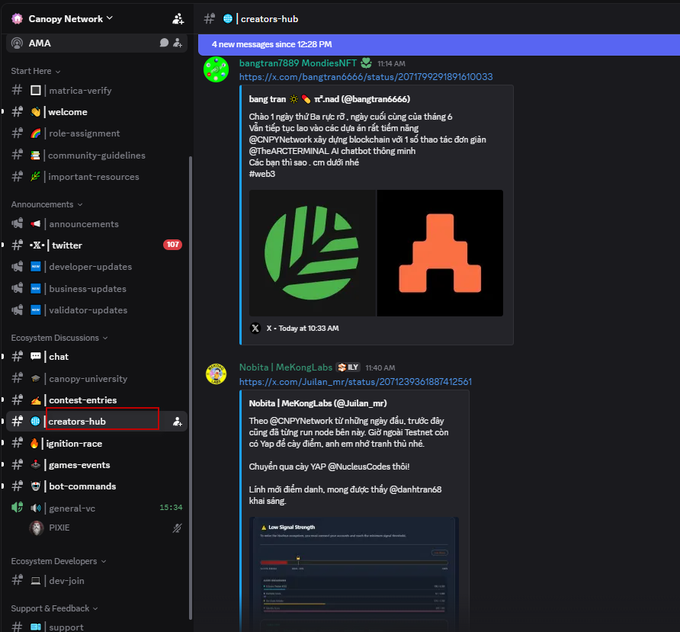The height and width of the screenshot is (632, 680).
Task: Collapse the Ecosystem Discussions category
Action: (59, 338)
